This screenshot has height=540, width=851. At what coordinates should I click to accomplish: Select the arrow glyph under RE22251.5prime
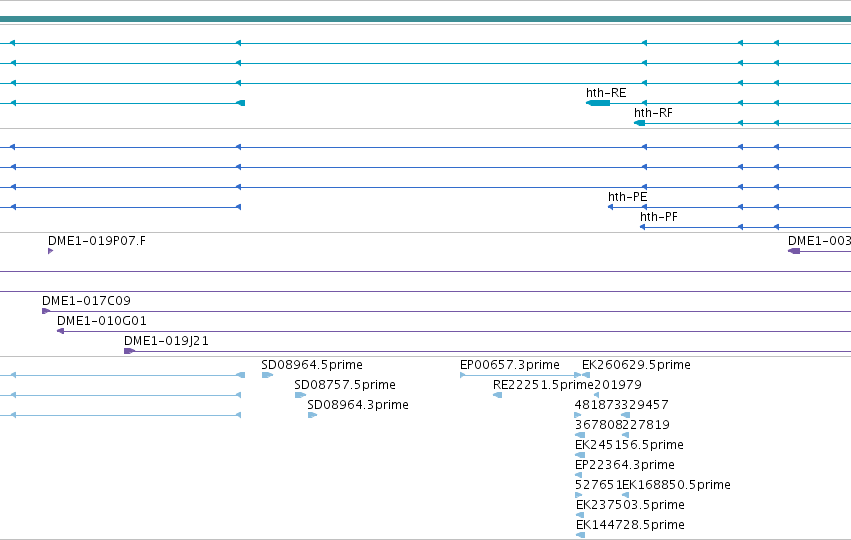click(x=497, y=395)
